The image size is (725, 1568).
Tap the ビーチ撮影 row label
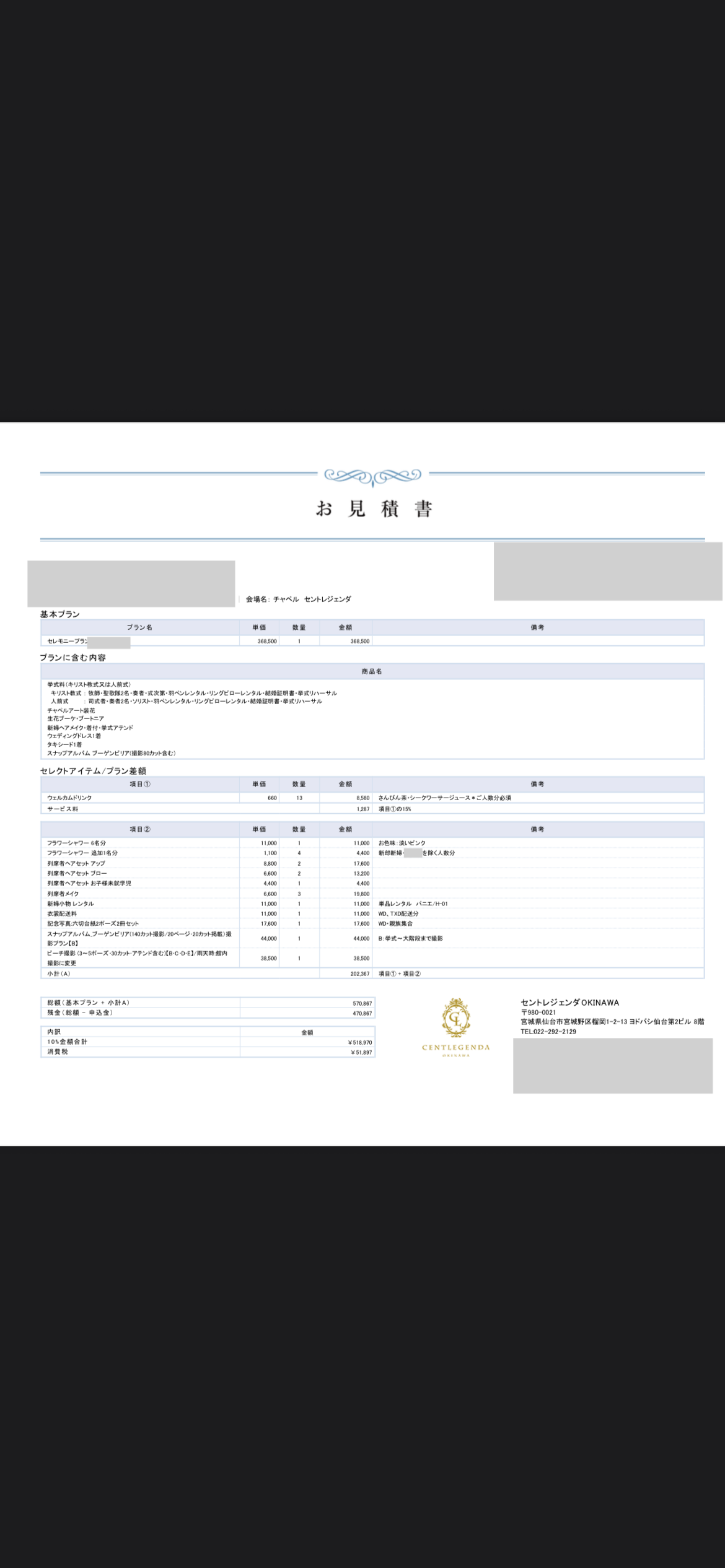click(x=138, y=958)
